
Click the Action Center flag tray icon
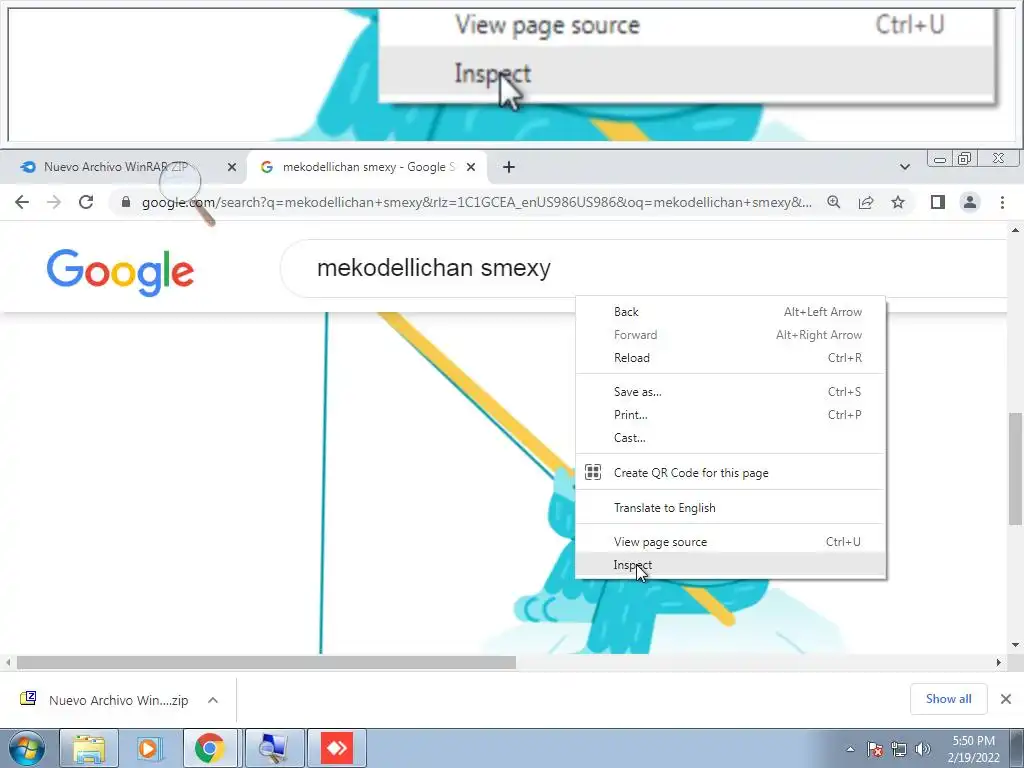(x=874, y=749)
